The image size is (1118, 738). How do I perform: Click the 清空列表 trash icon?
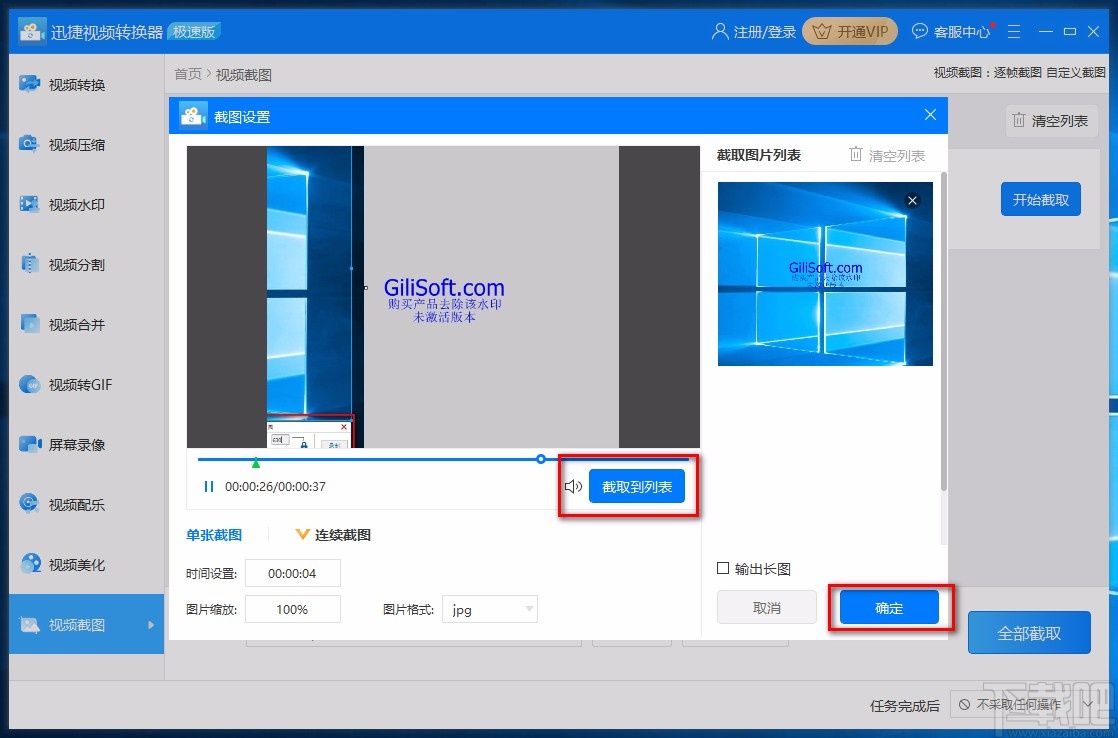pos(855,155)
